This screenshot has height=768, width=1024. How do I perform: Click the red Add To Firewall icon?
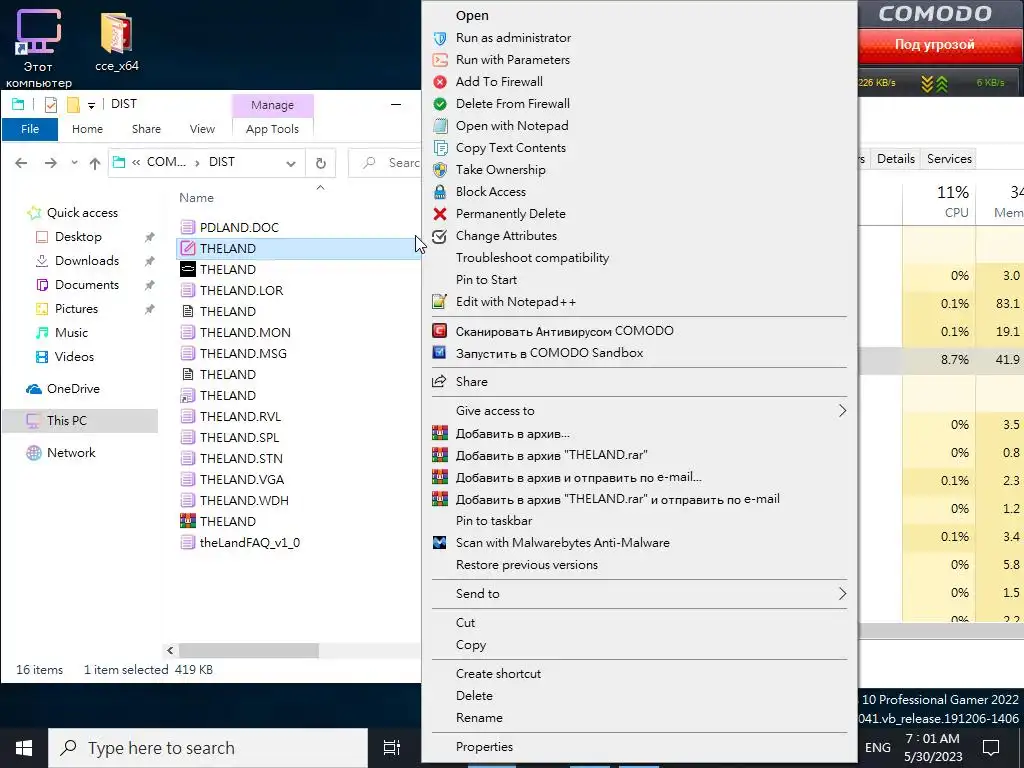[440, 82]
